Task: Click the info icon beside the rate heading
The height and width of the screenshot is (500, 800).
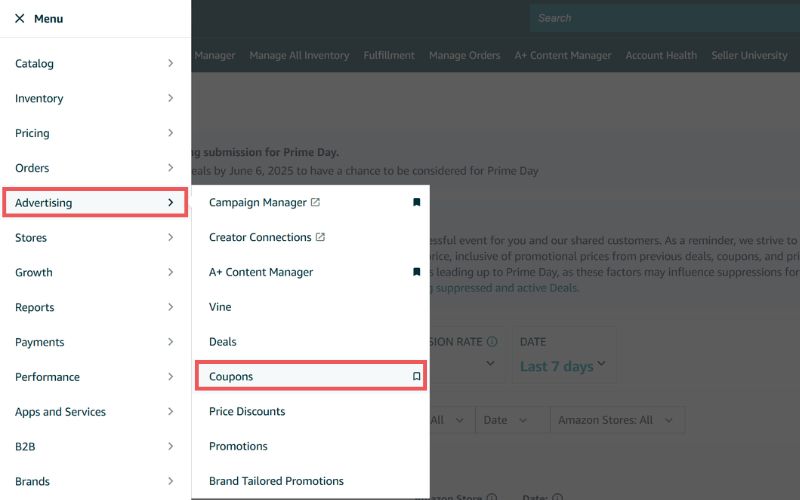Action: (492, 341)
